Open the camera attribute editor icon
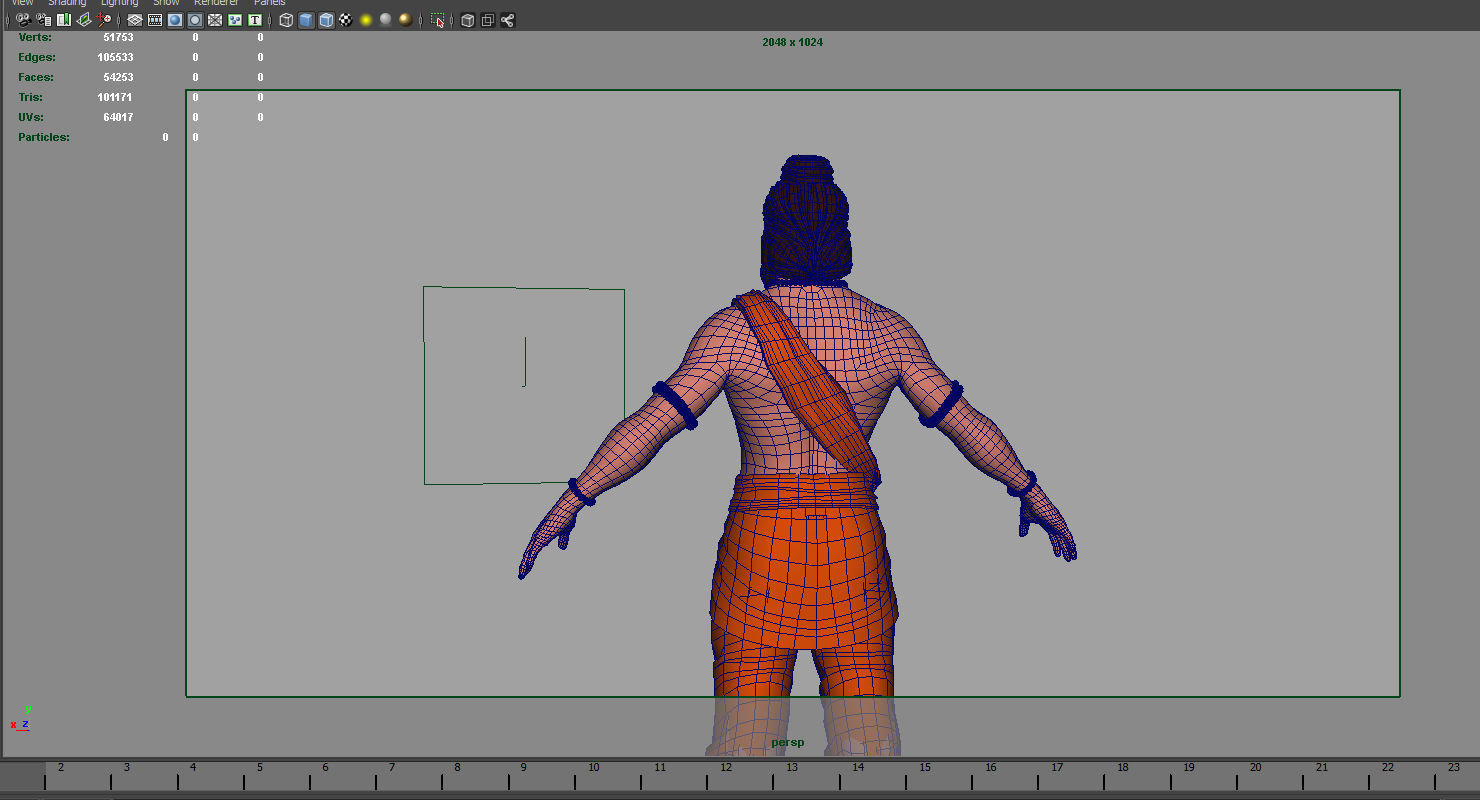 [x=43, y=20]
